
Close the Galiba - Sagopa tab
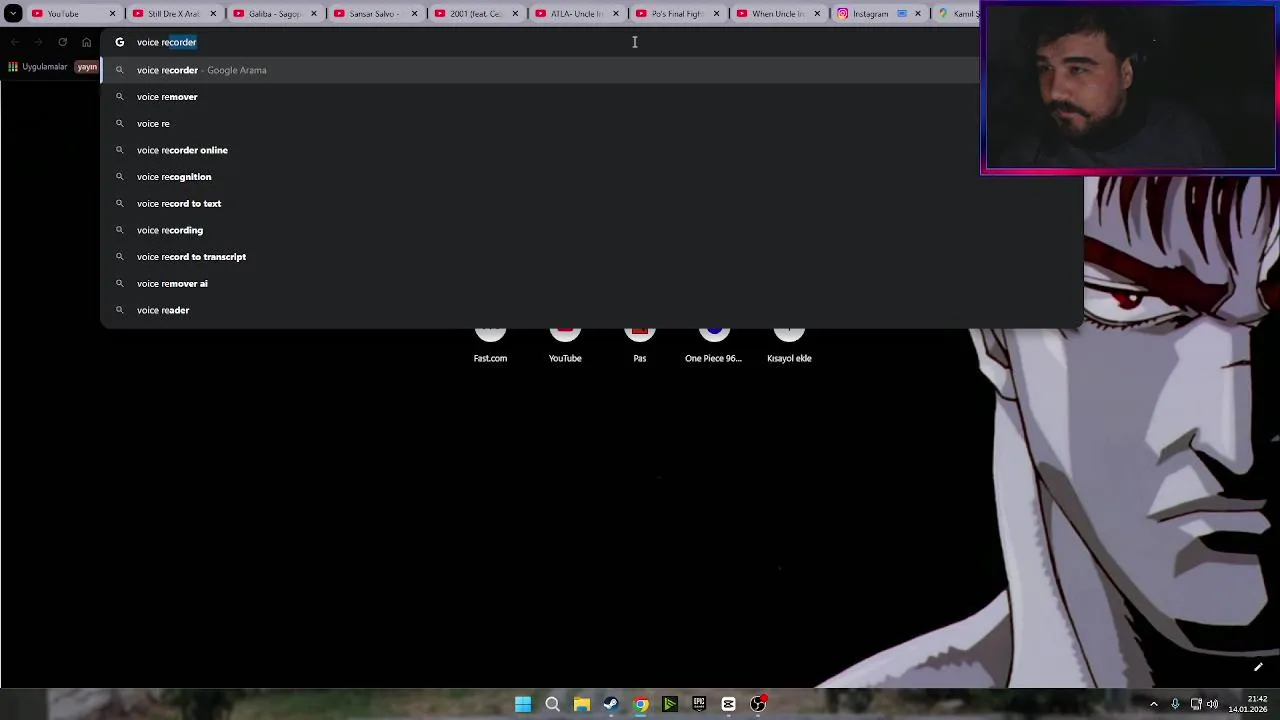click(314, 14)
